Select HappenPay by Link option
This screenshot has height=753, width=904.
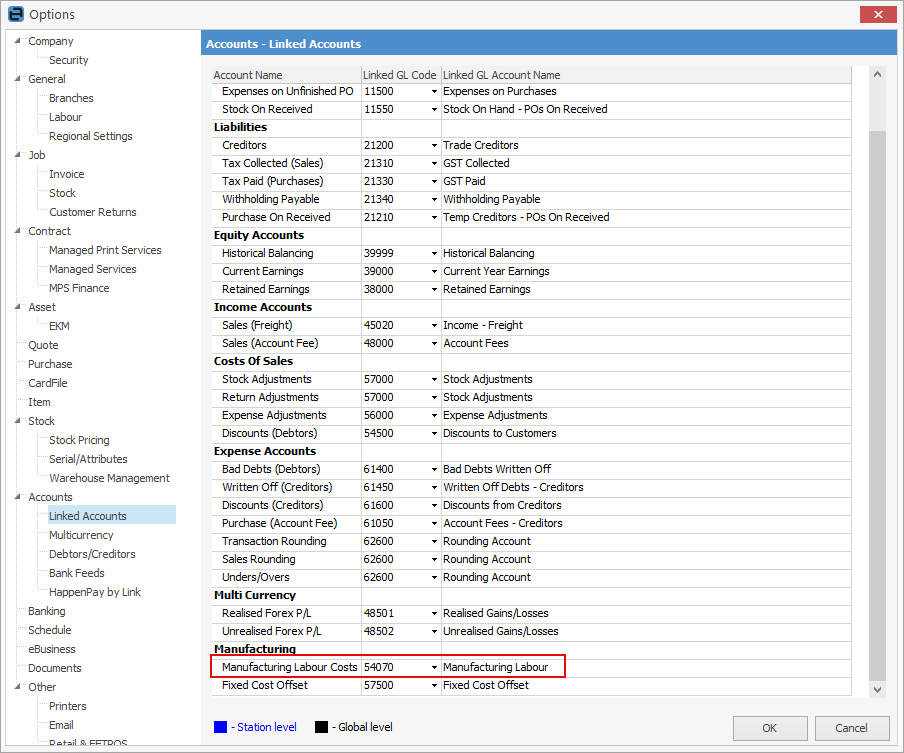click(x=95, y=592)
